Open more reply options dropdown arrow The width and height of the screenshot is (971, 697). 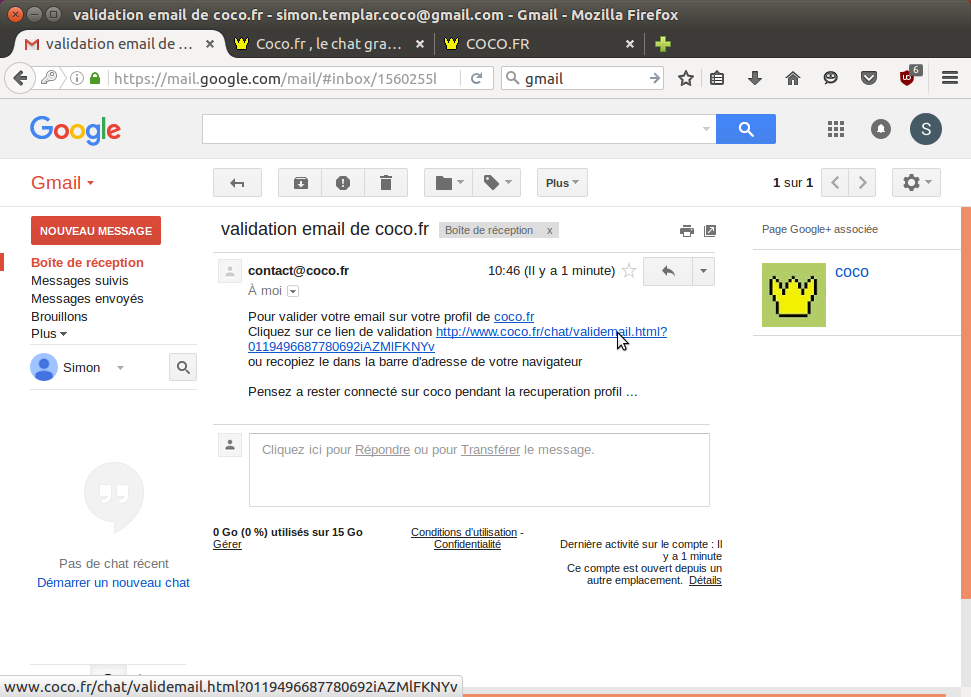703,271
